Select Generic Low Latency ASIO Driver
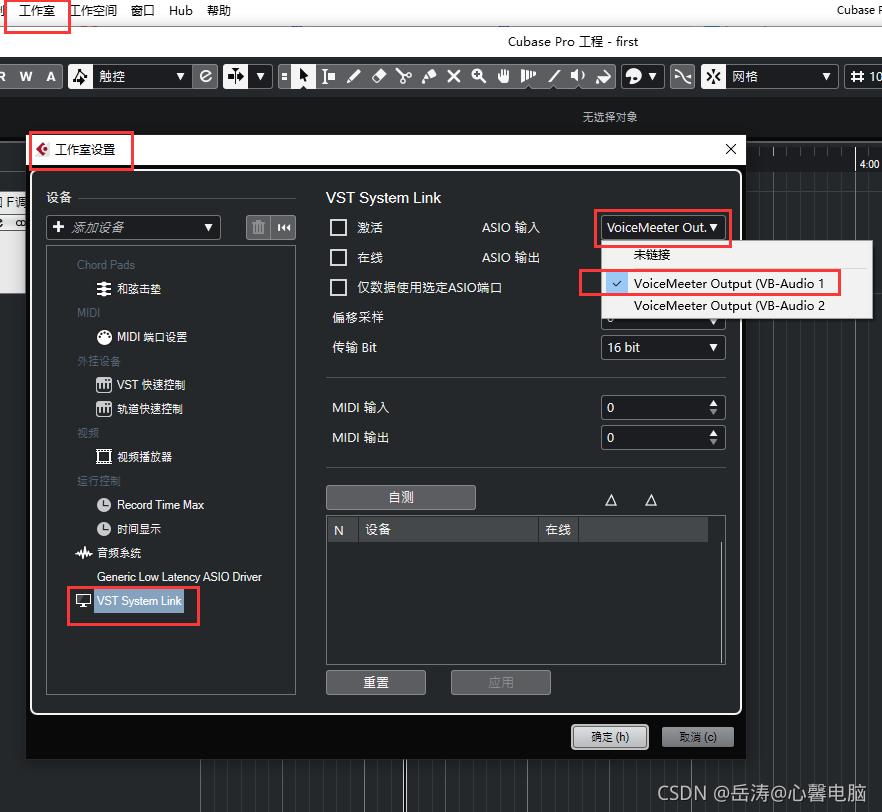The width and height of the screenshot is (882, 812). tap(179, 577)
